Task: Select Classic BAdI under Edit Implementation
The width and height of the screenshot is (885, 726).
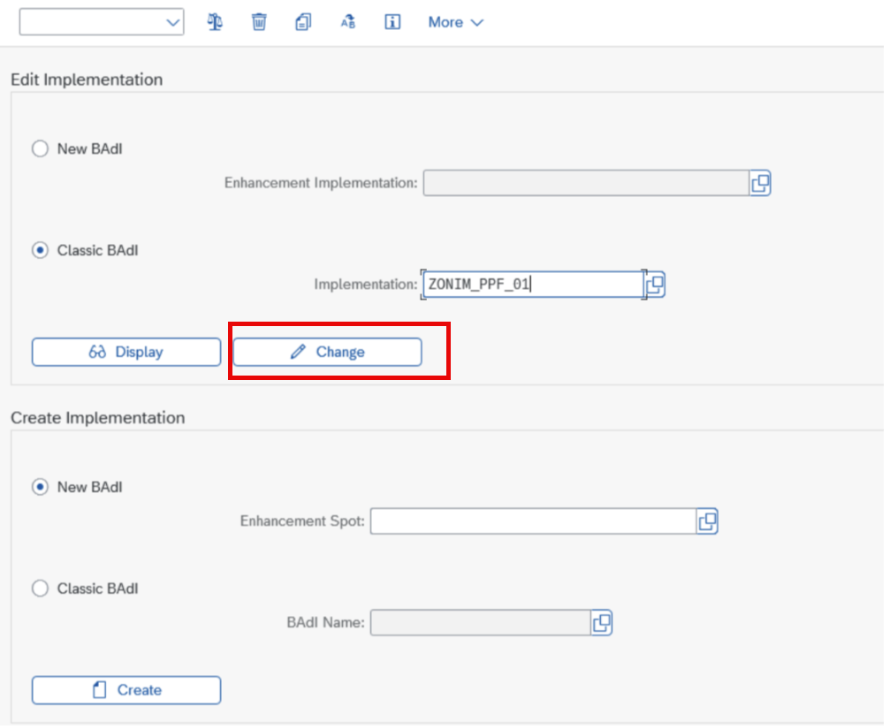Action: [40, 250]
